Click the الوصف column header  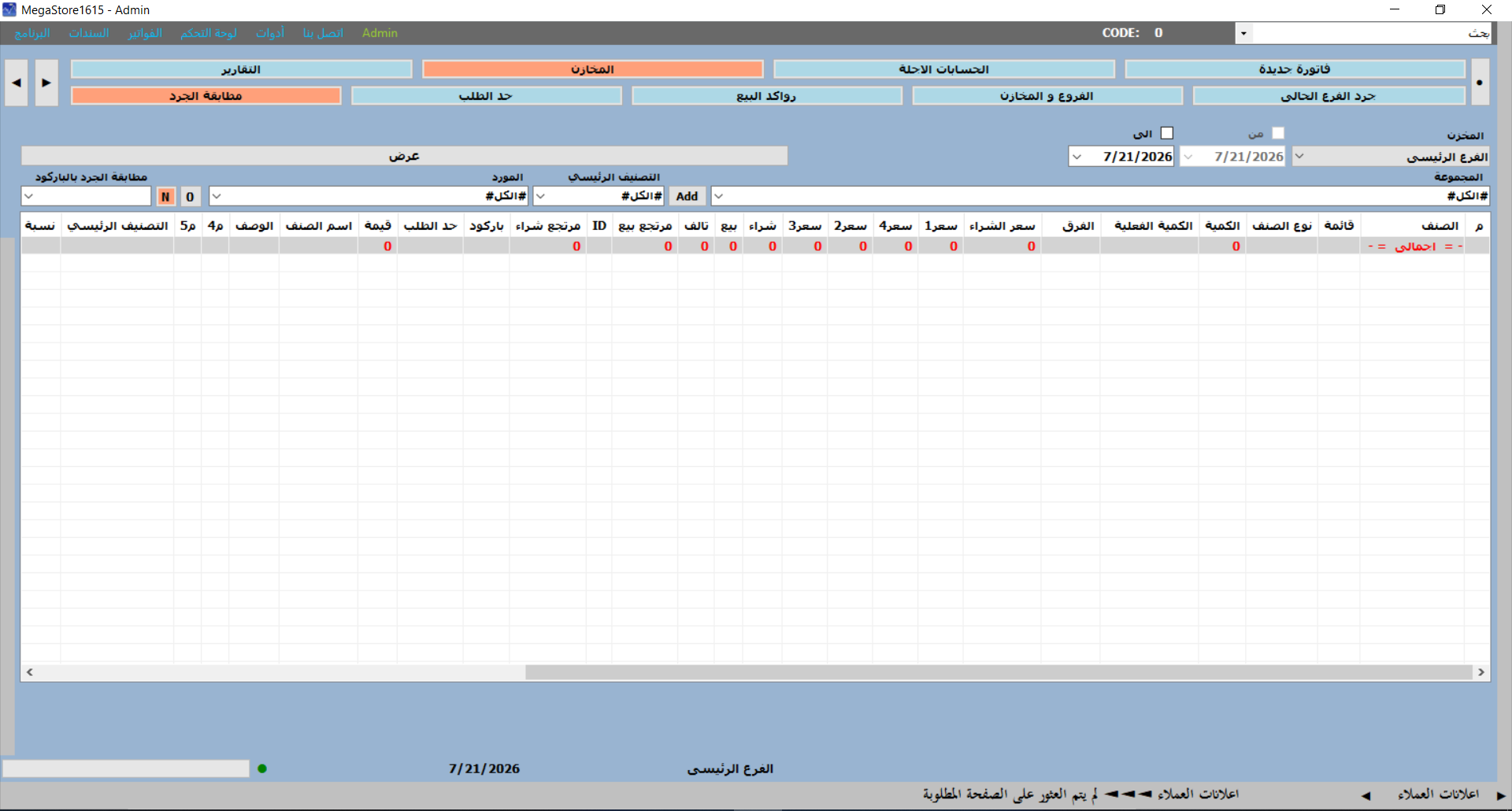(254, 226)
